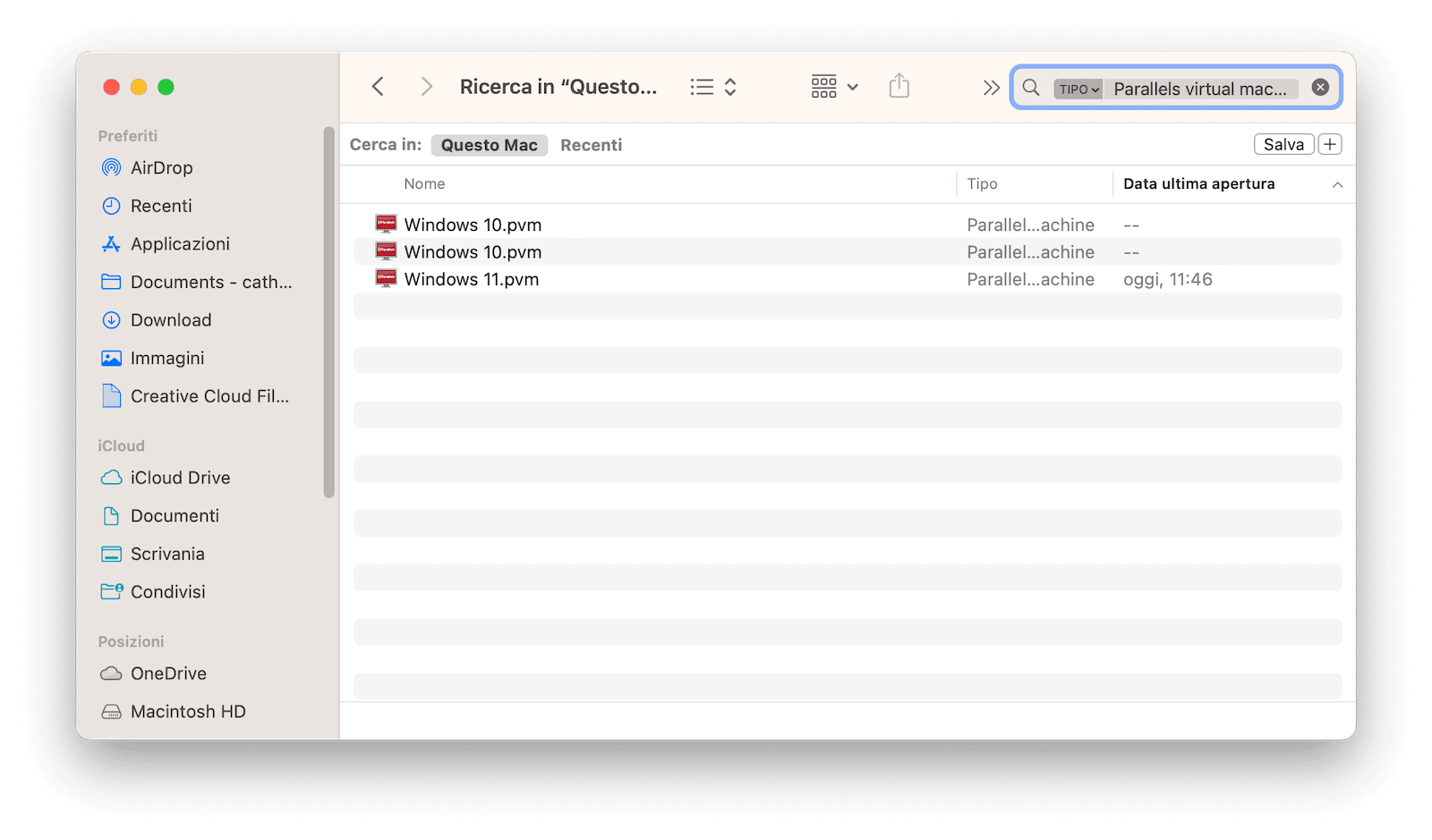
Task: Open the TIPO search token dropdown
Action: [x=1078, y=89]
